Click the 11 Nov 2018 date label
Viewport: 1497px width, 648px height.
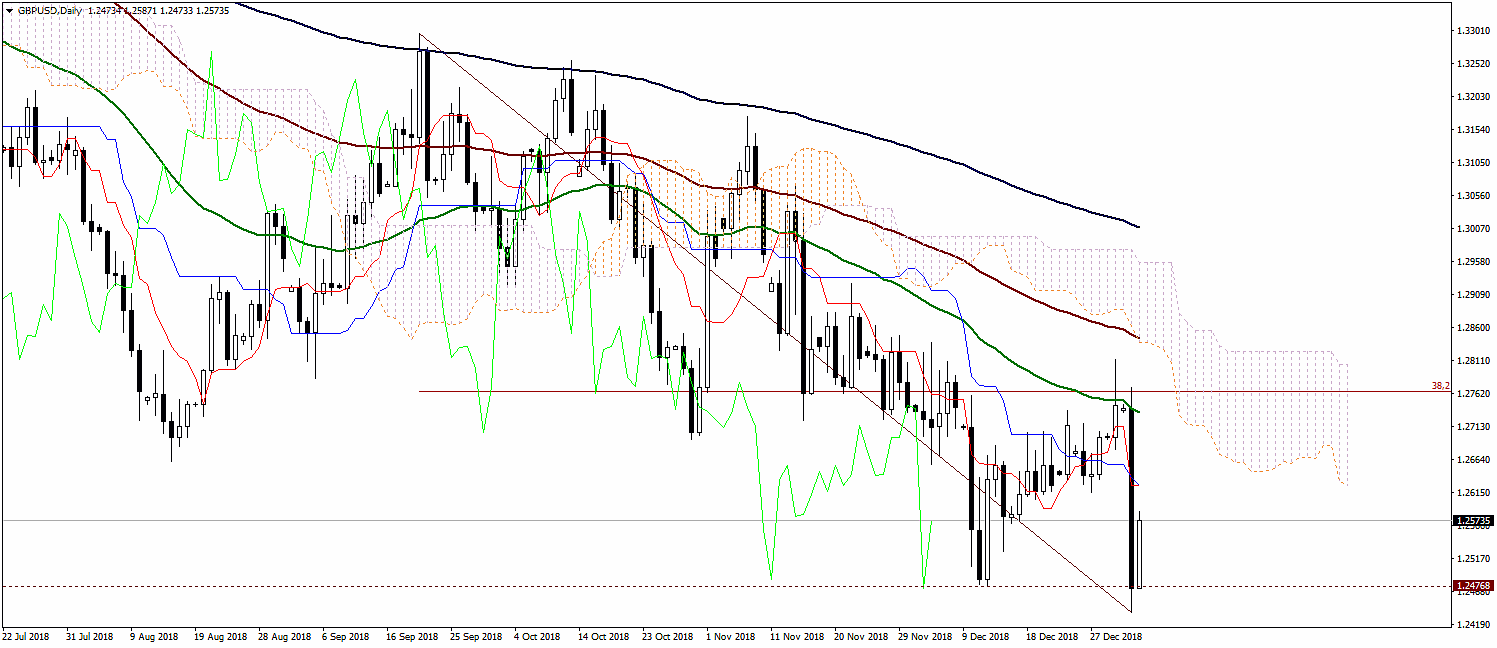point(797,636)
